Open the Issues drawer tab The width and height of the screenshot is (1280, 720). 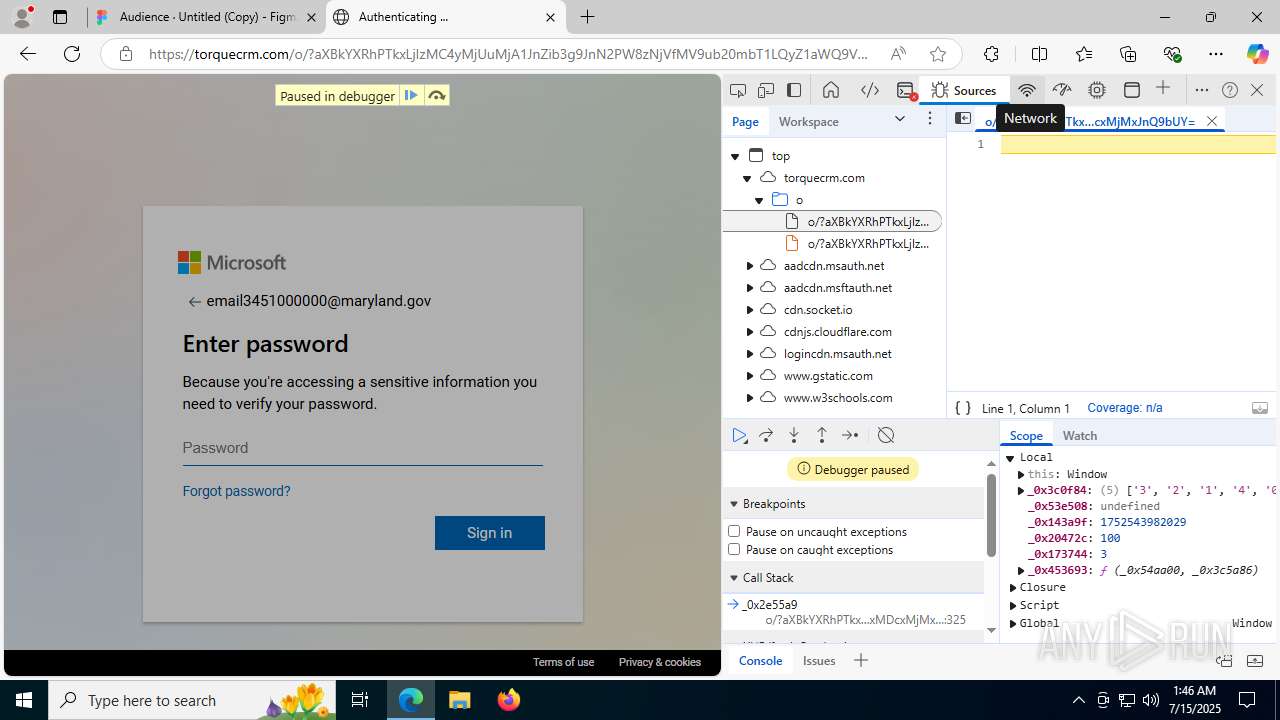(x=819, y=661)
